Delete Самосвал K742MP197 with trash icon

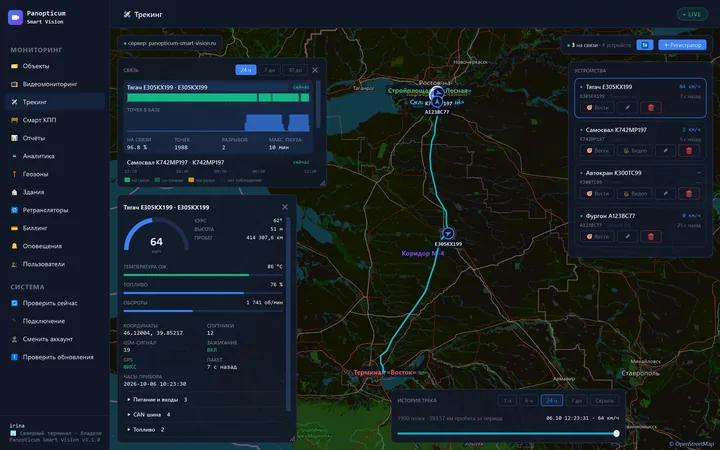[x=689, y=151]
